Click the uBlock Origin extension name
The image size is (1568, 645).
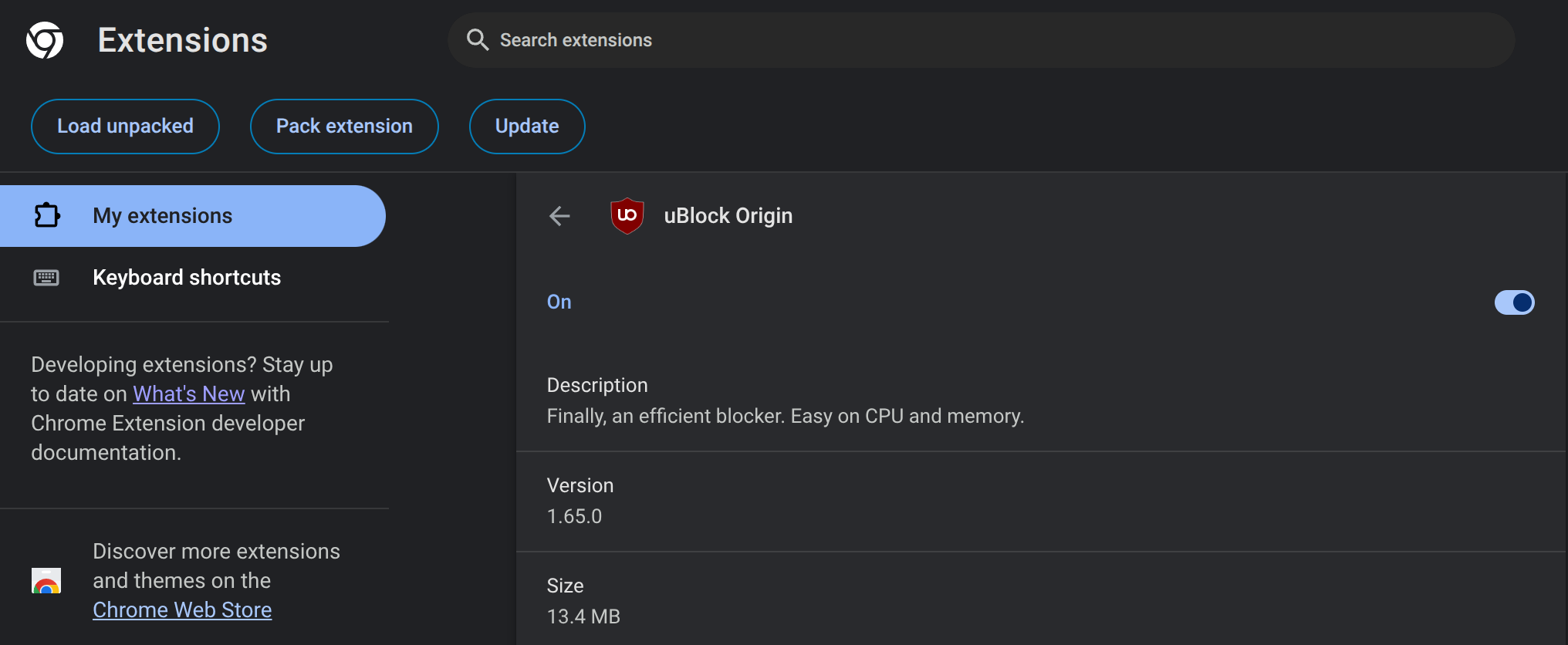click(728, 216)
